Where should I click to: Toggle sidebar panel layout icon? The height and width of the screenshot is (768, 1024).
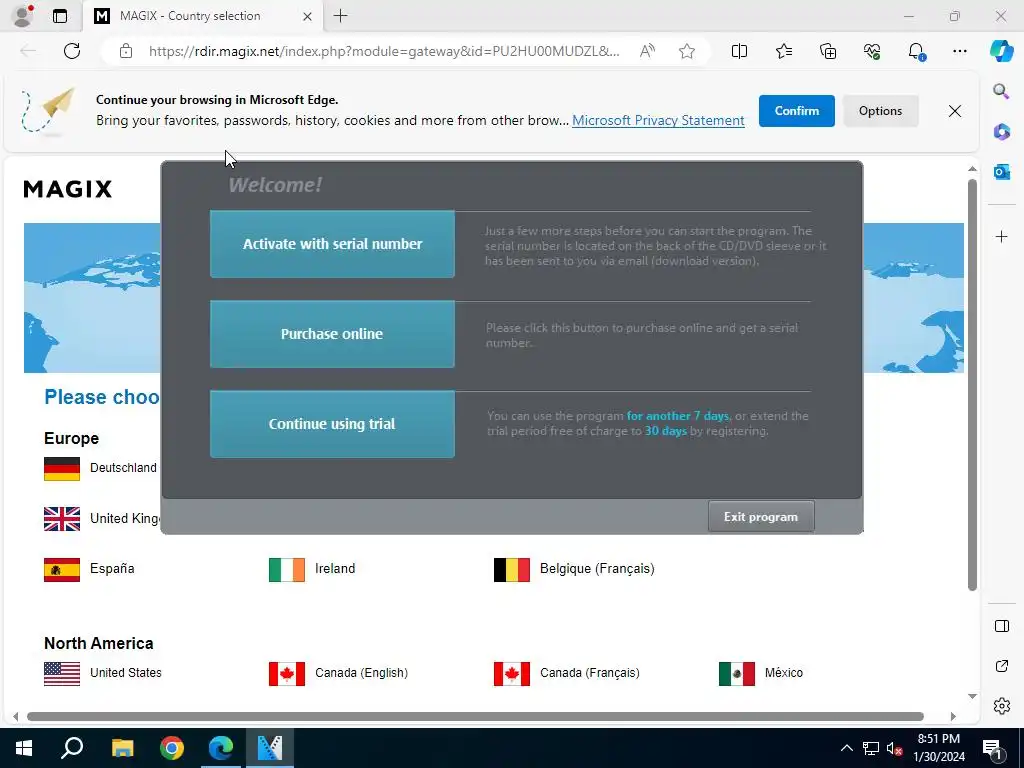1001,626
